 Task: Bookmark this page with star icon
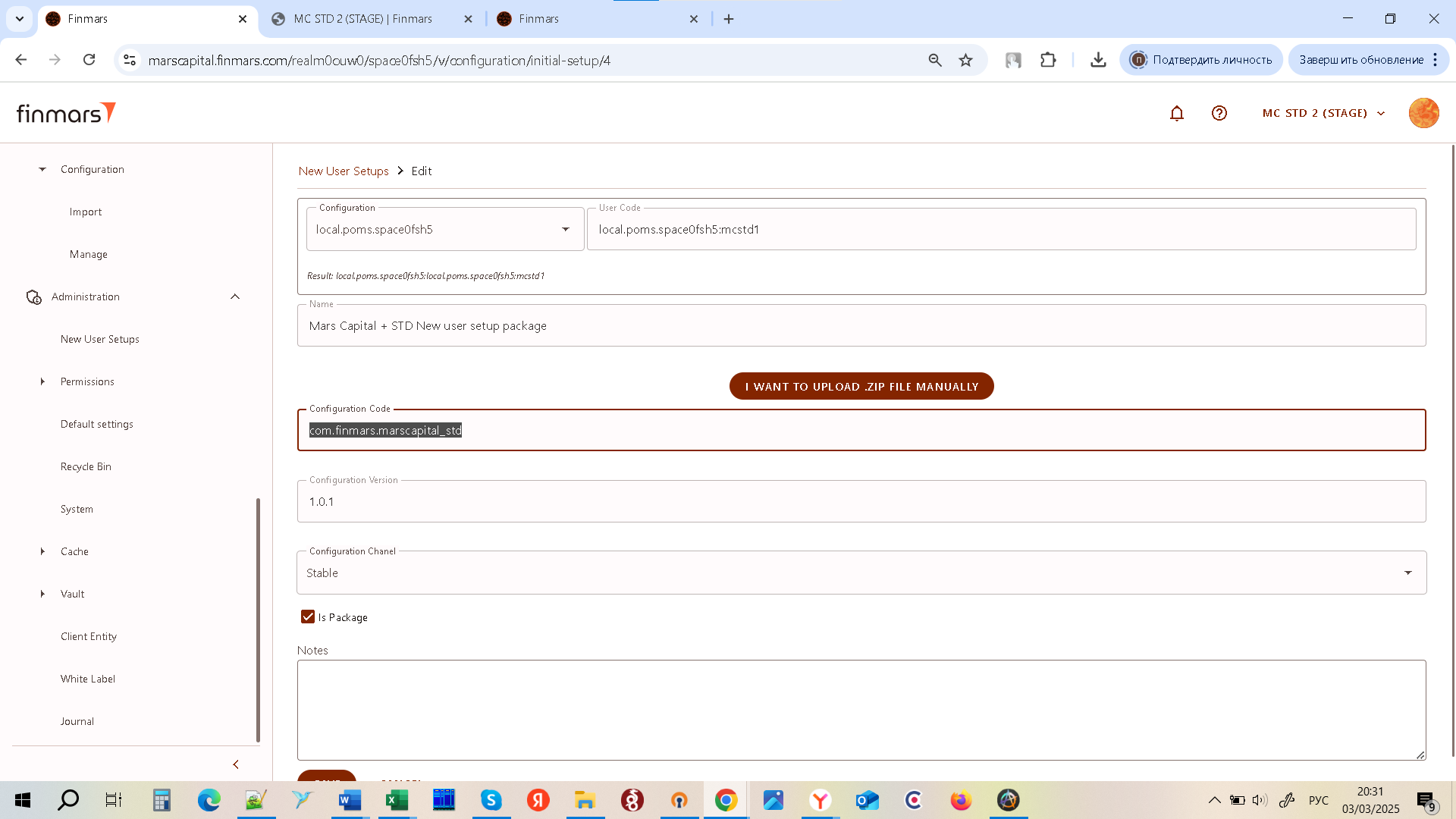[965, 60]
